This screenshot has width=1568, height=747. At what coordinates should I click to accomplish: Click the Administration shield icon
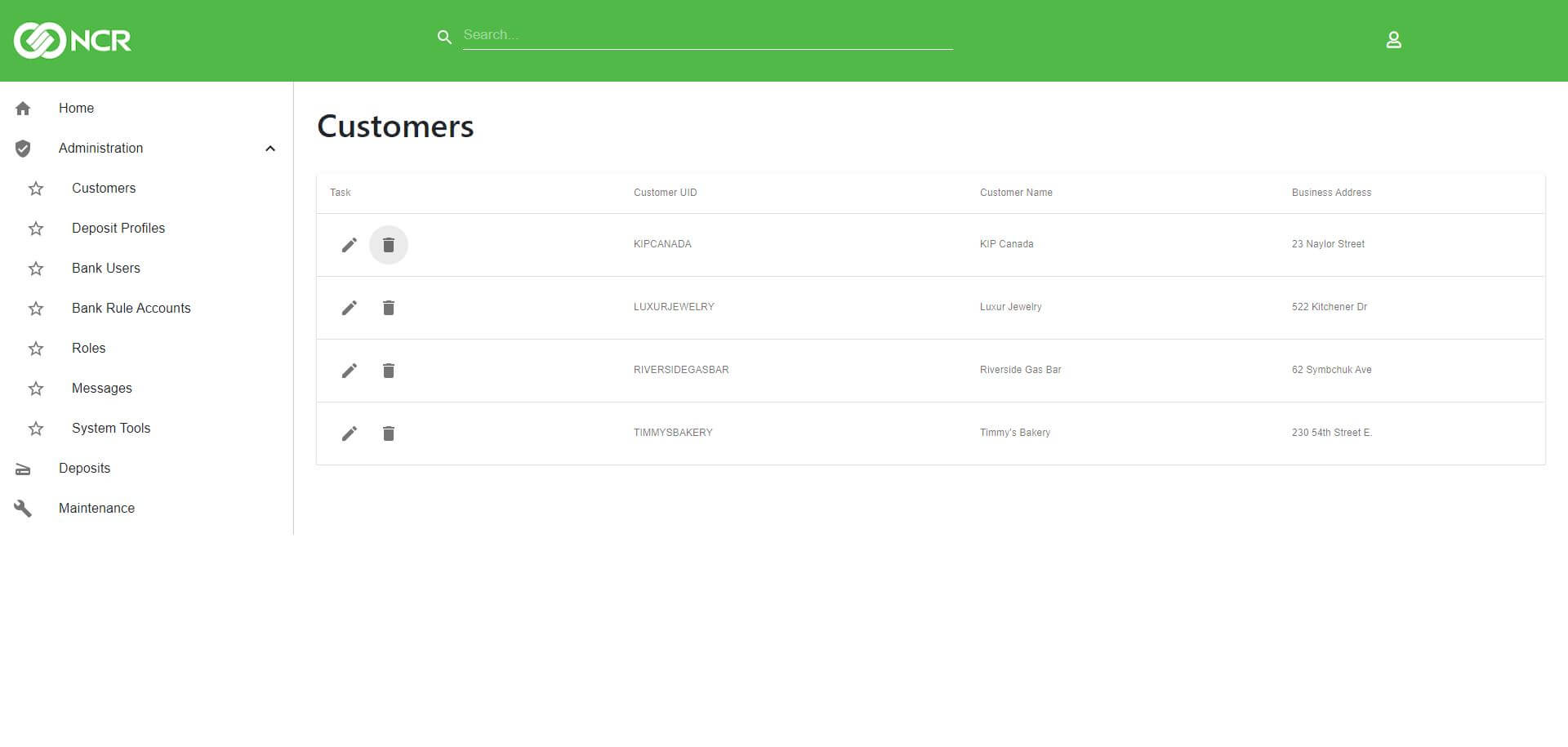[x=23, y=149]
